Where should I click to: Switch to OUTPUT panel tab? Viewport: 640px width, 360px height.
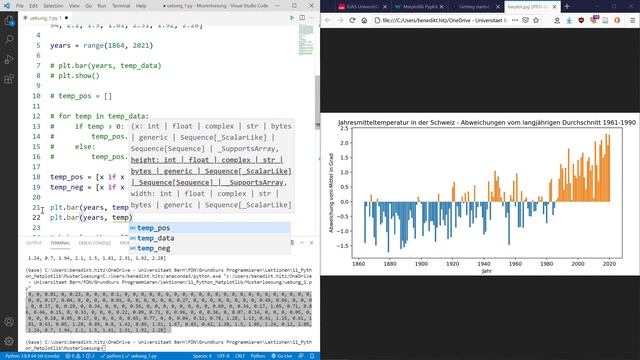[34, 243]
